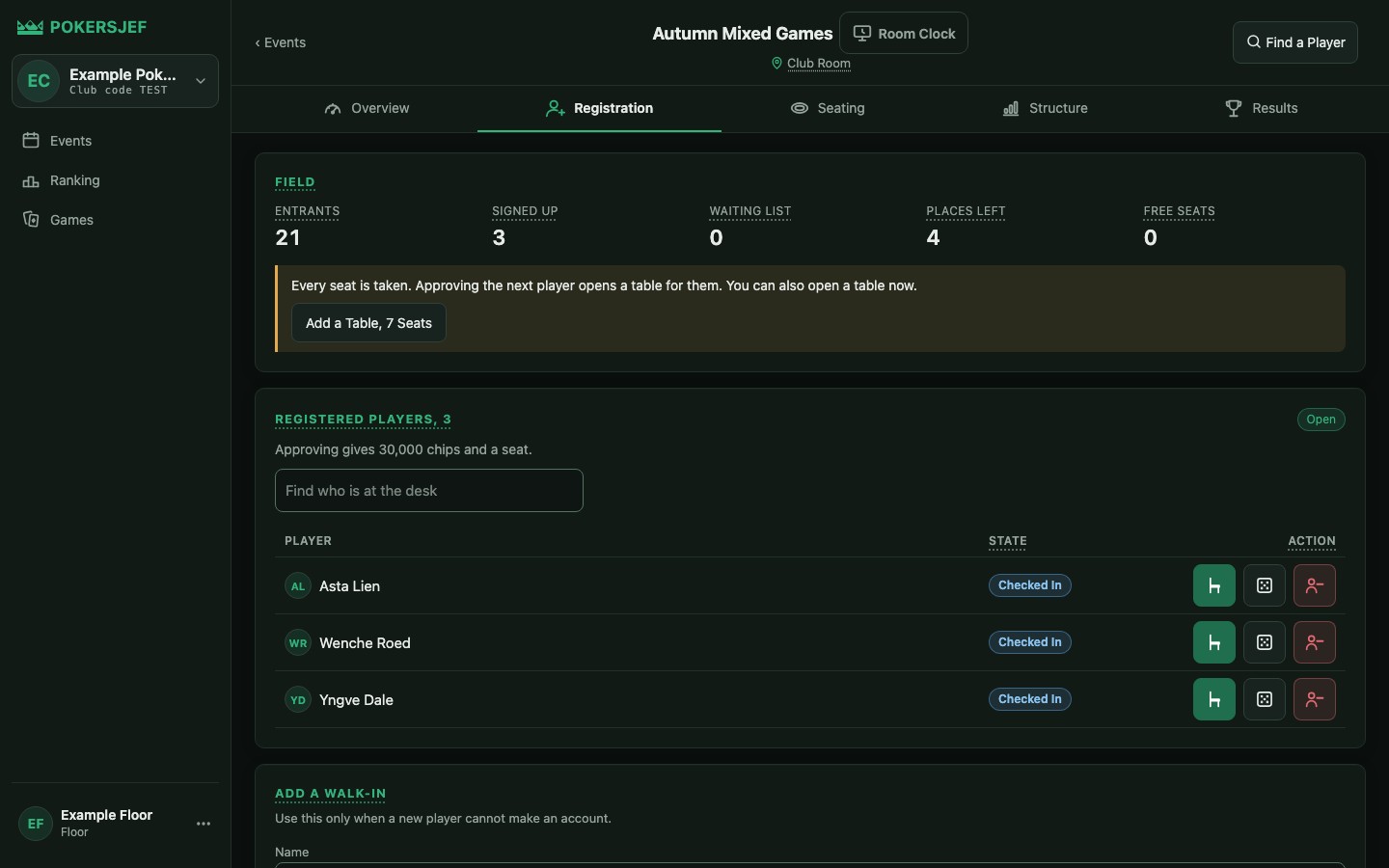Click Asta Lien's Checked In badge
The image size is (1389, 868).
point(1029,585)
